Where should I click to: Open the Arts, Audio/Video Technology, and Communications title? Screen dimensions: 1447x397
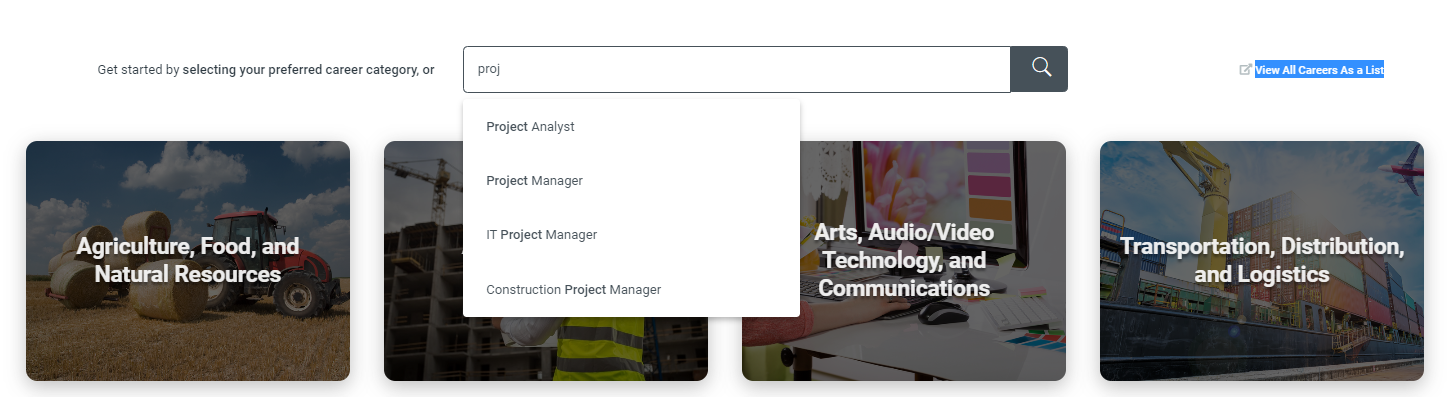(x=904, y=260)
